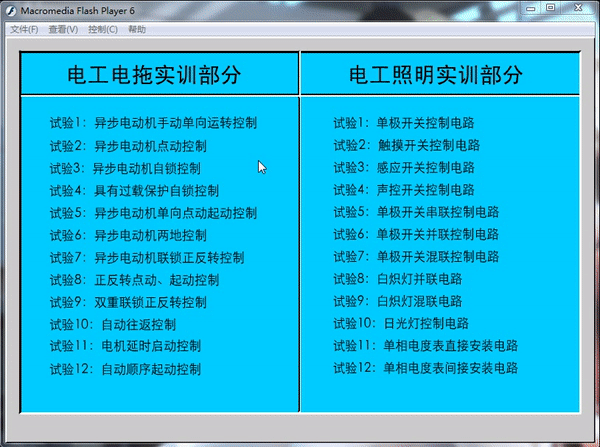Select 试验7: 异步电动机联锁正反转控制

pyautogui.click(x=147, y=258)
